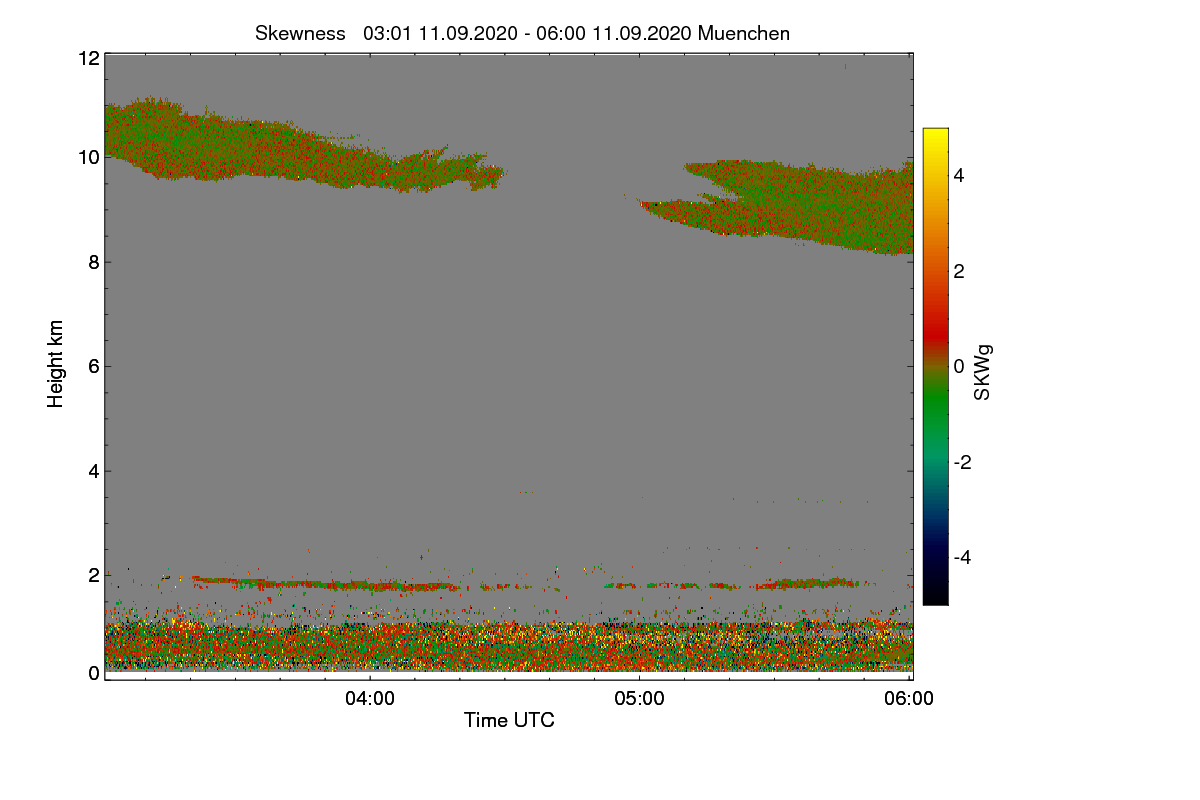The height and width of the screenshot is (800, 1200).
Task: Click the colorbar tick label -2
Action: pos(962,462)
